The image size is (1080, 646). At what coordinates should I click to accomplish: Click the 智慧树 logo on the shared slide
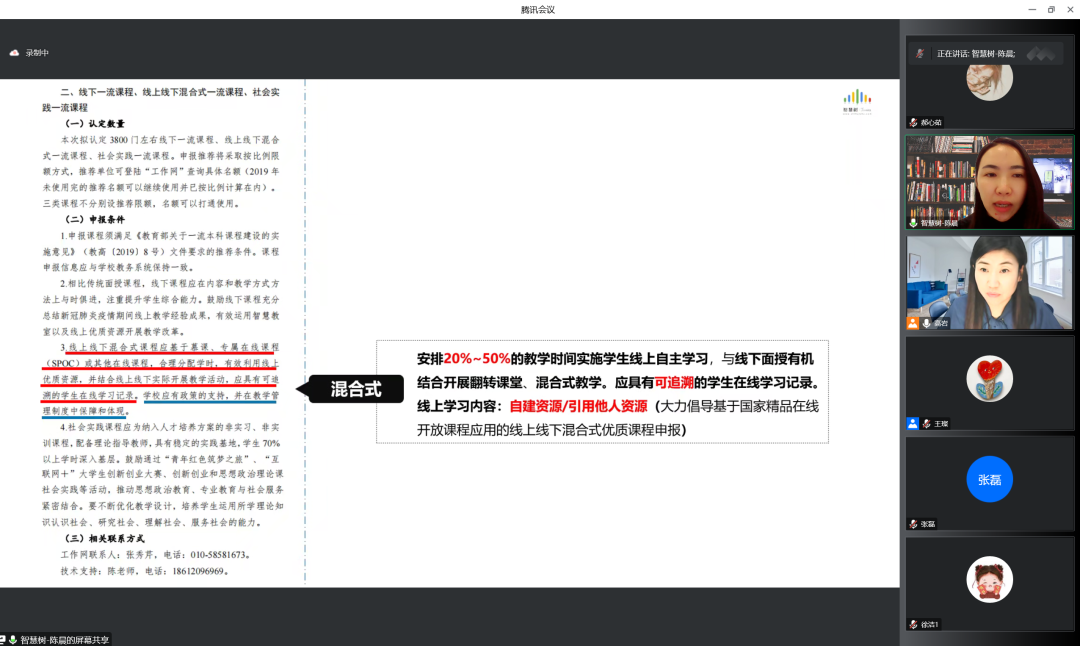coord(857,100)
